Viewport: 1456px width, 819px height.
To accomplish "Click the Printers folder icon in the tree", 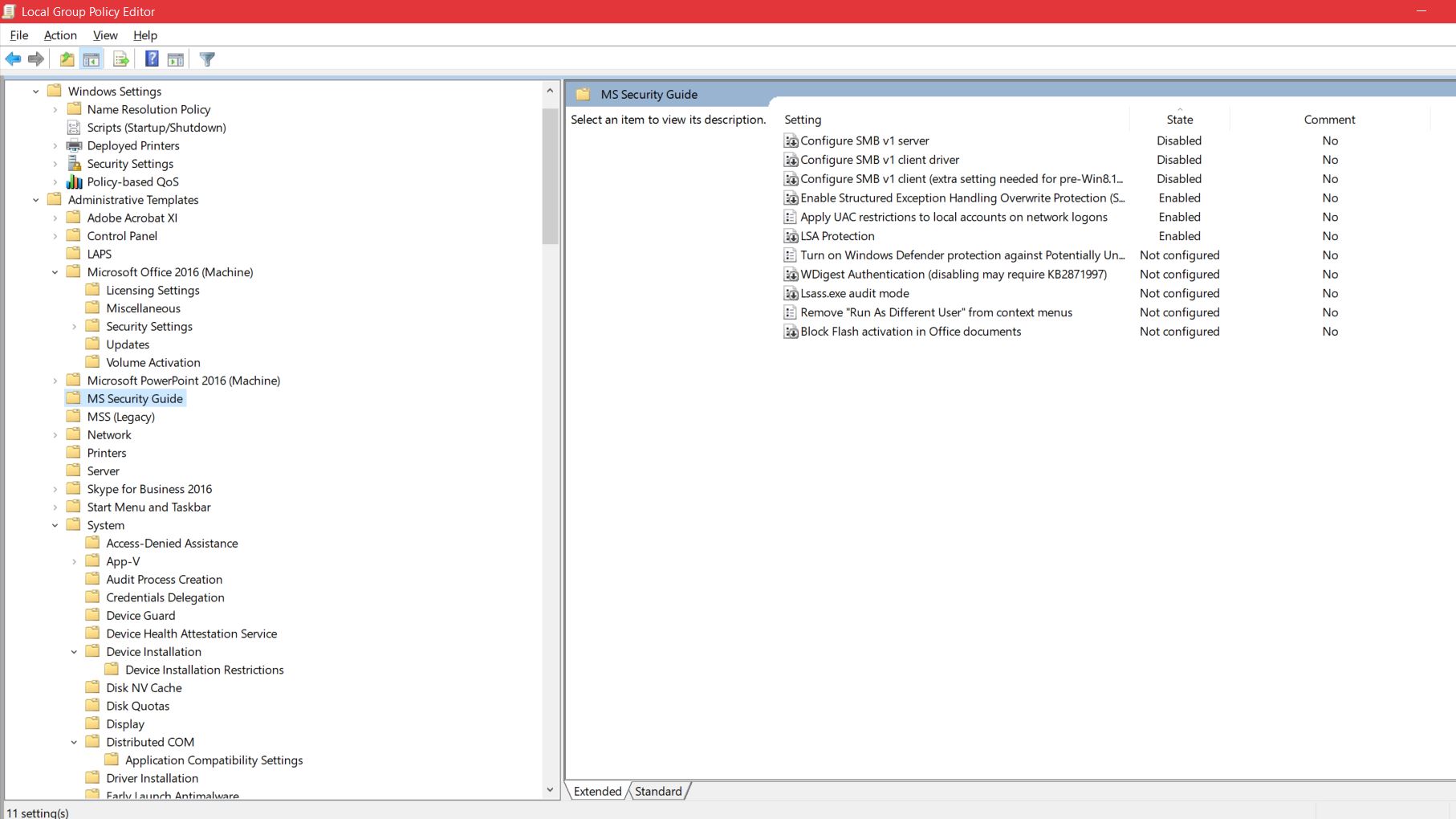I will point(74,453).
